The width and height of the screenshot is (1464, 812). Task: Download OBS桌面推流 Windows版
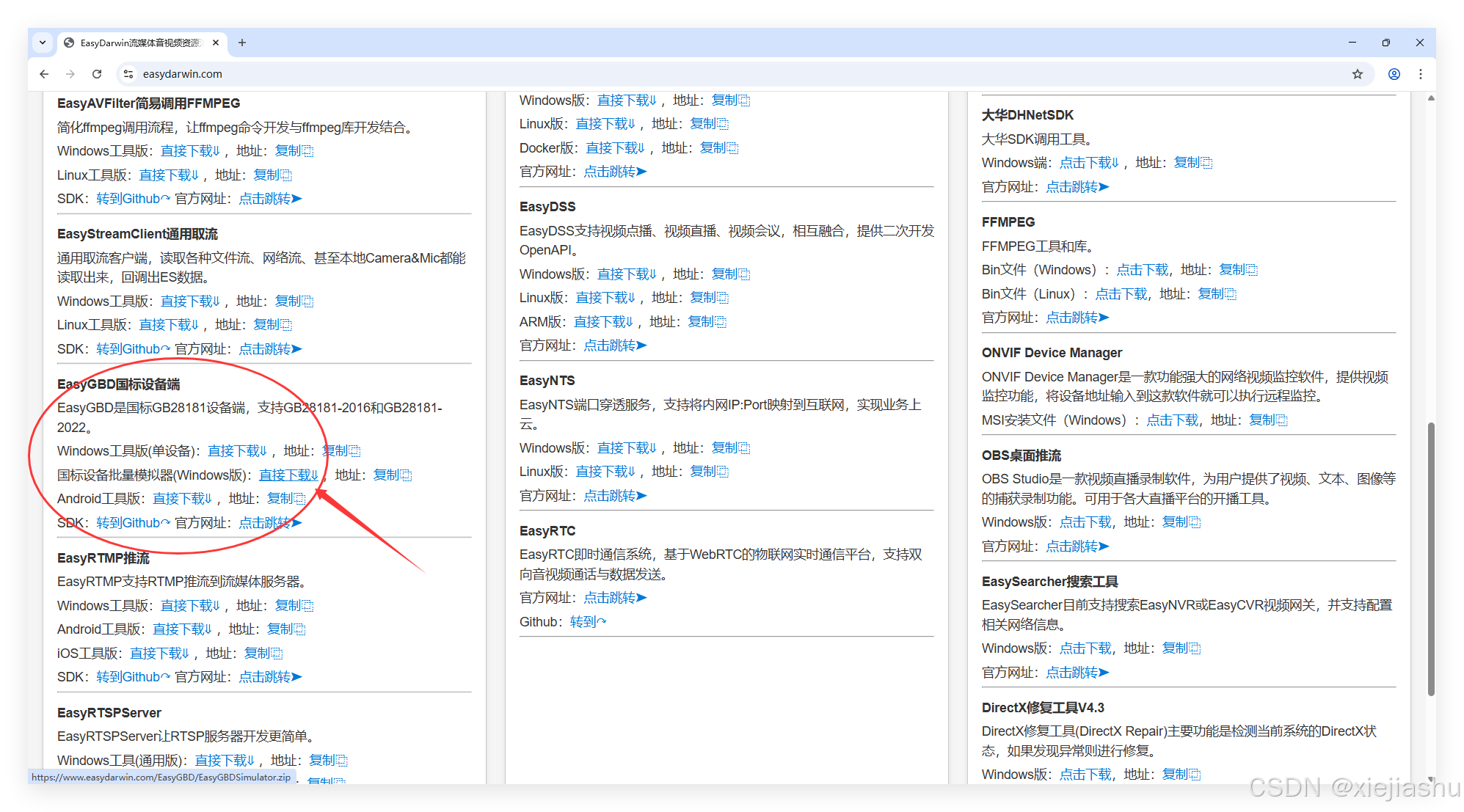click(x=1085, y=522)
